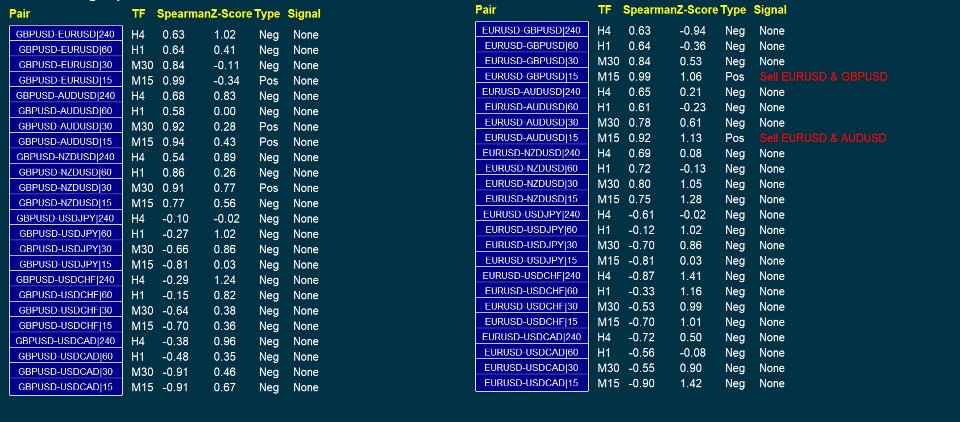This screenshot has height=422, width=960.
Task: Open the EURUSD-GBPUSD|240 pair button
Action: click(x=531, y=31)
